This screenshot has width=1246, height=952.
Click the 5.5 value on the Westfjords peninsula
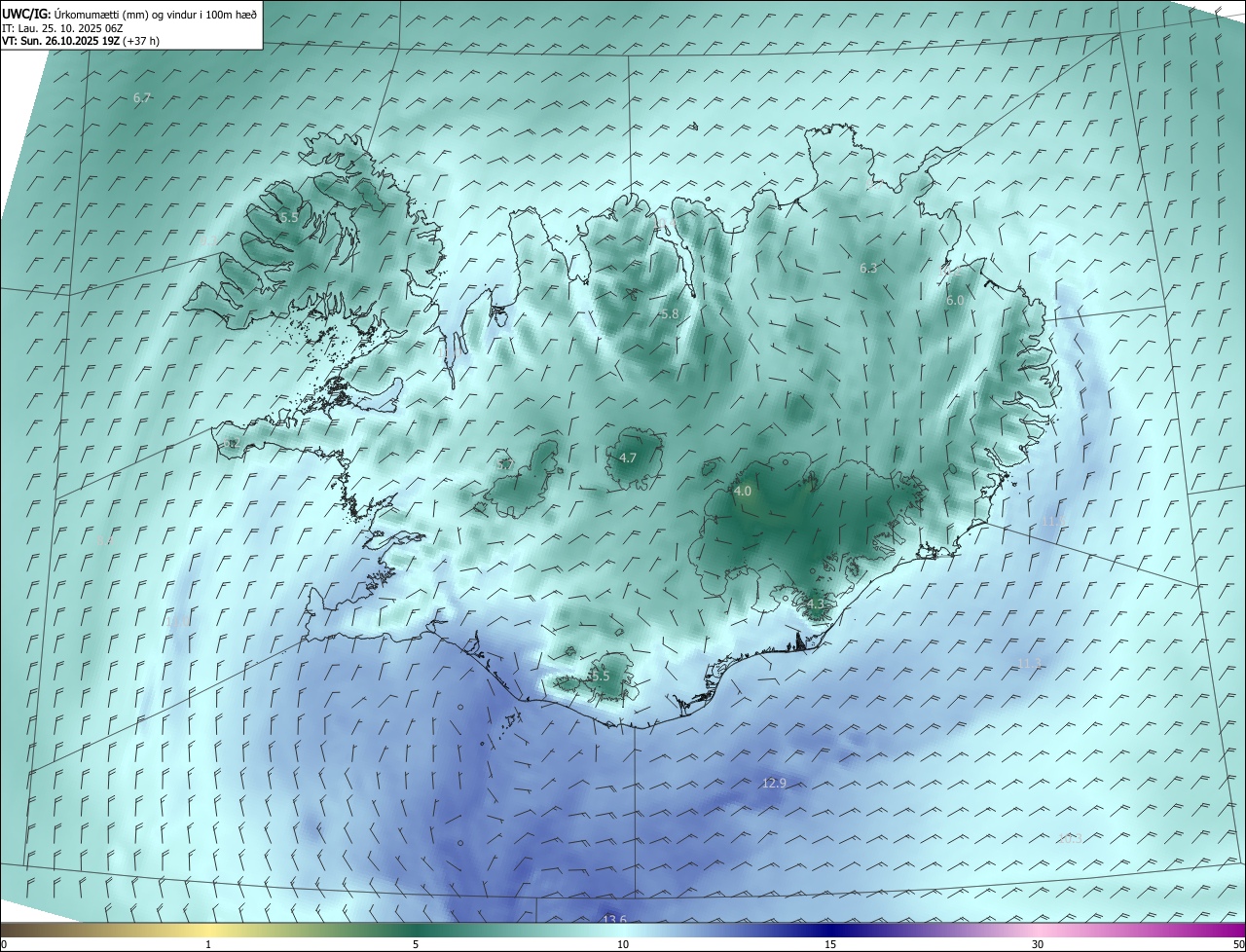pyautogui.click(x=288, y=217)
